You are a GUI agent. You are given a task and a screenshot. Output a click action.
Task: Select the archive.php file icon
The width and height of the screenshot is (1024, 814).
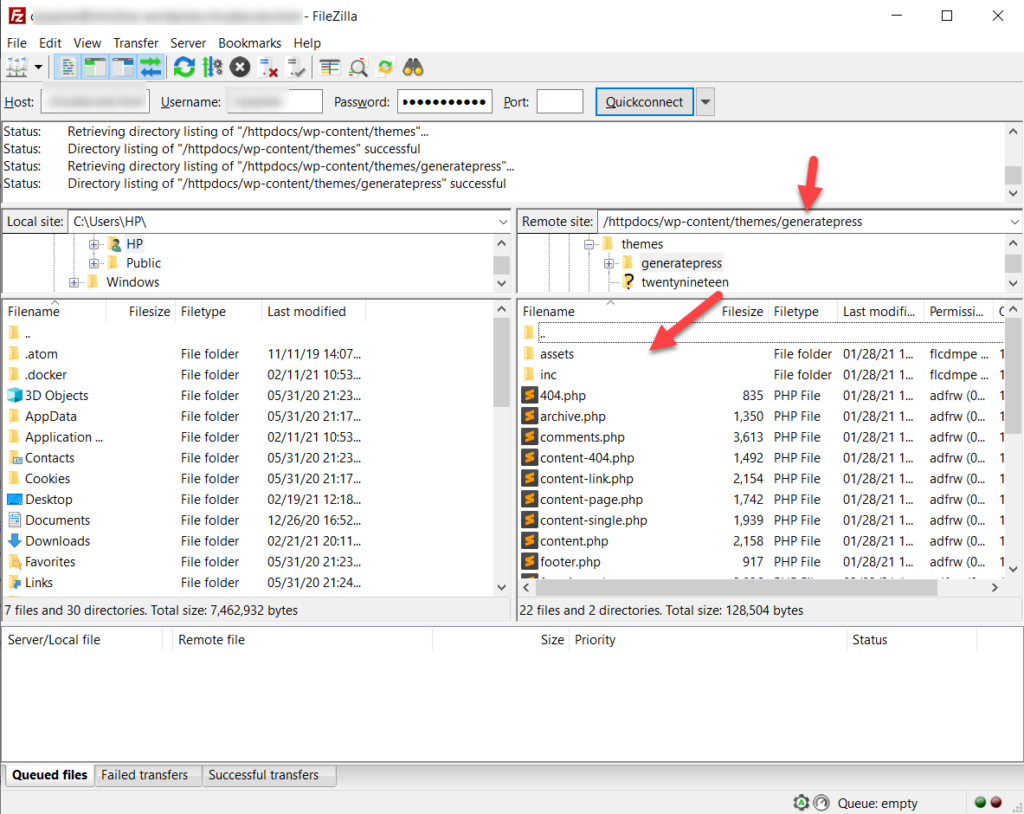pos(530,416)
